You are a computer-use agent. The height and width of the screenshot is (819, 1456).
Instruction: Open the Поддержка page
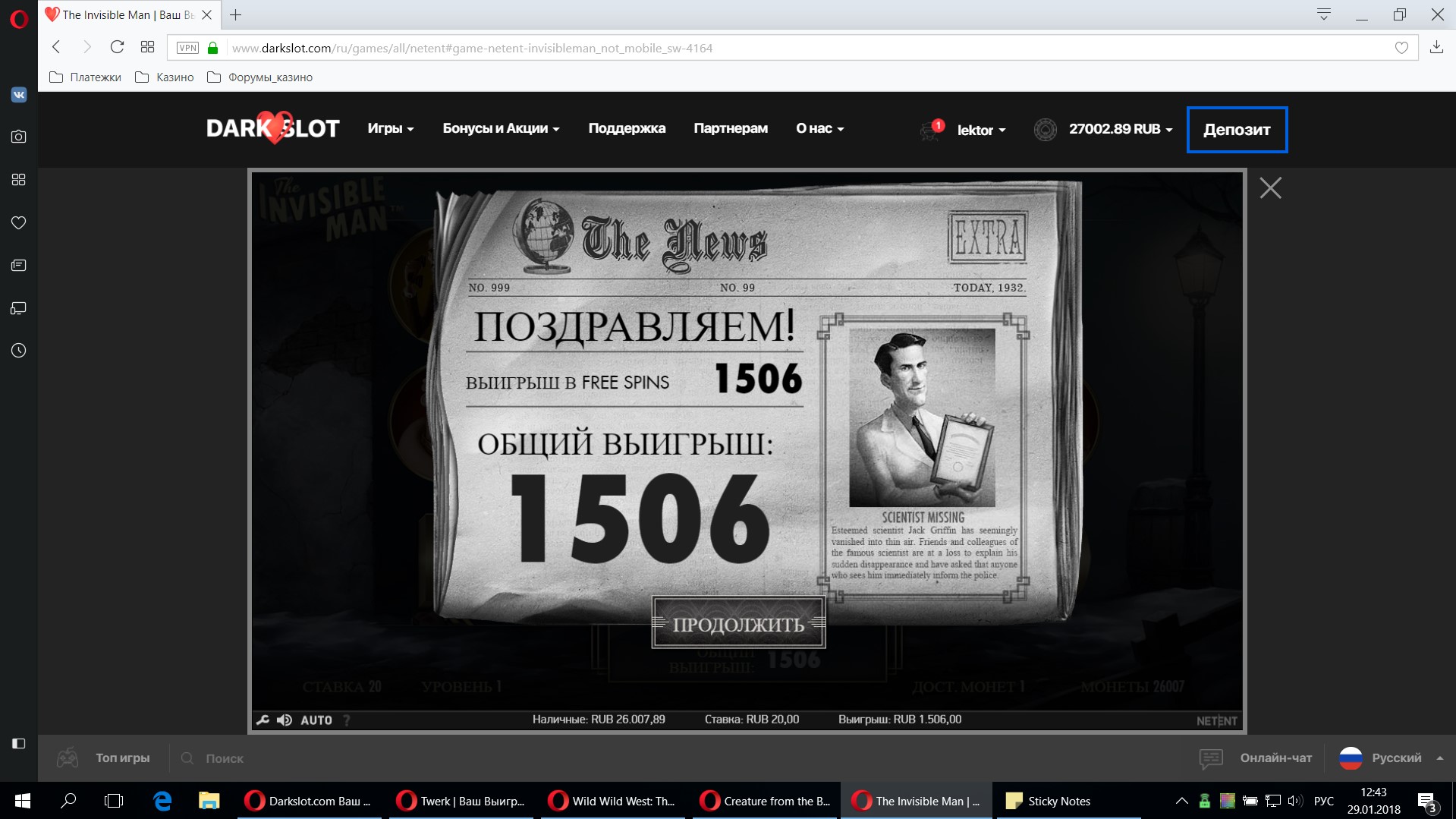pos(627,128)
